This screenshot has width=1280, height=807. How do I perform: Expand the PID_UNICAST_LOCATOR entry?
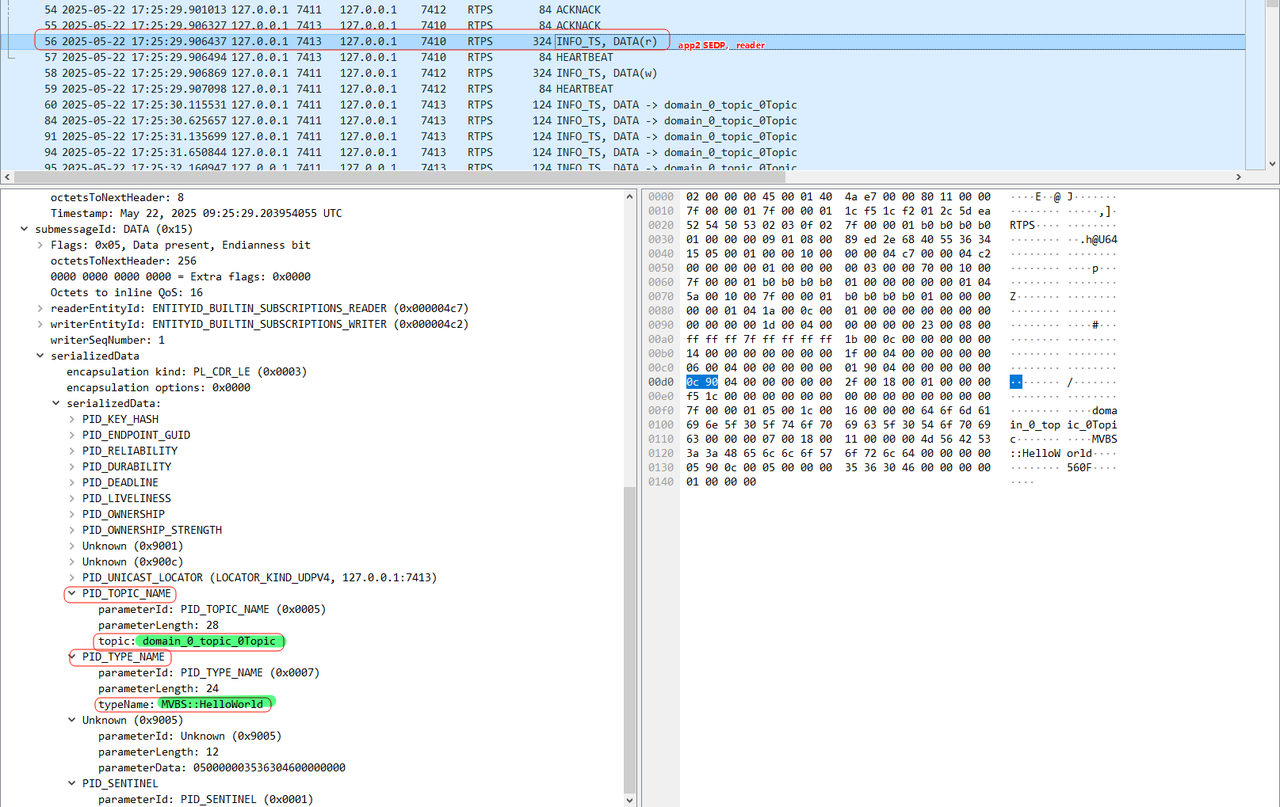[x=72, y=578]
